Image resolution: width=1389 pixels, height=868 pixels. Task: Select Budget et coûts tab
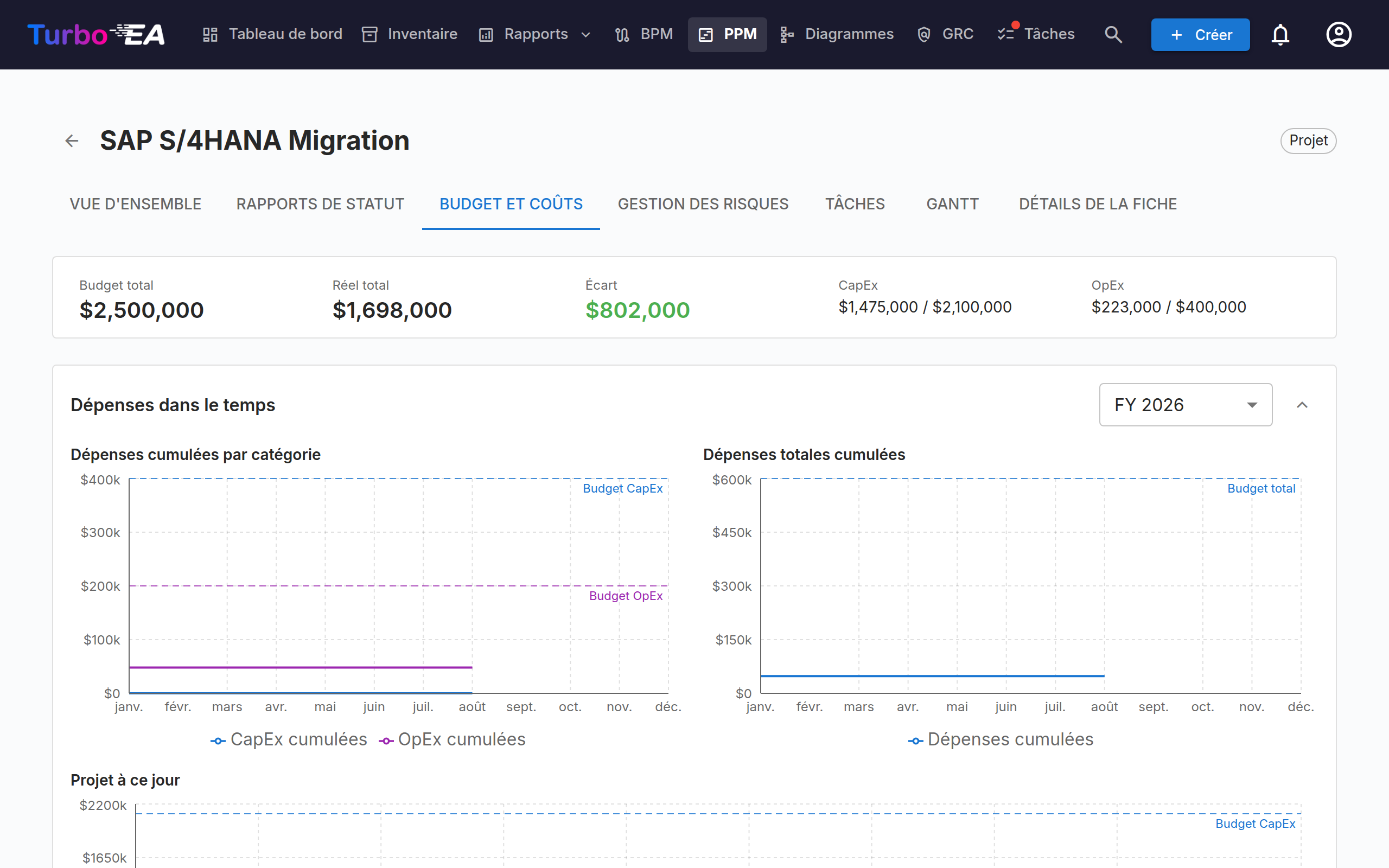point(511,204)
